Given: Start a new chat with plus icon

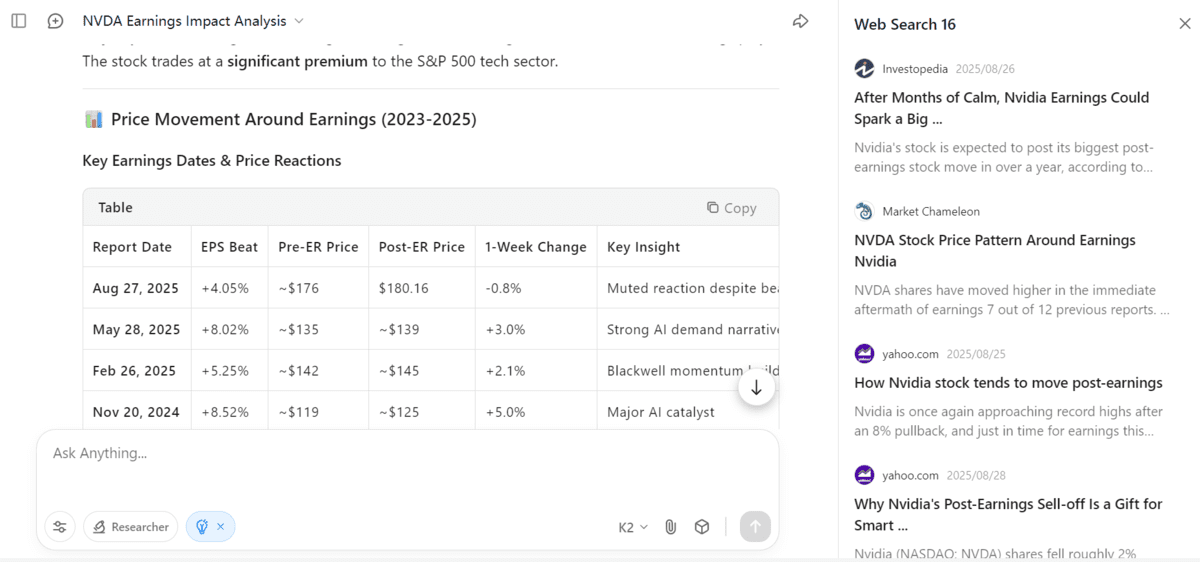Looking at the screenshot, I should [x=55, y=21].
